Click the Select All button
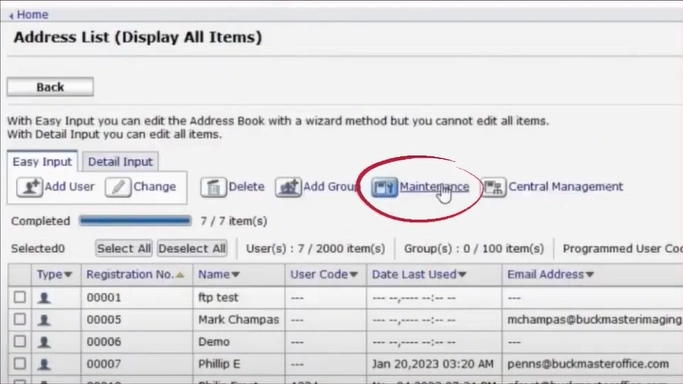The width and height of the screenshot is (683, 384). pos(124,249)
